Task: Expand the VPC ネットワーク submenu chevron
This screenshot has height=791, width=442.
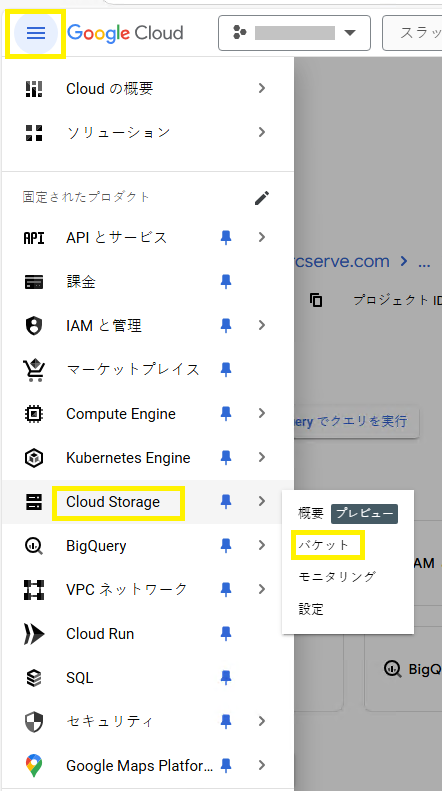Action: [261, 589]
